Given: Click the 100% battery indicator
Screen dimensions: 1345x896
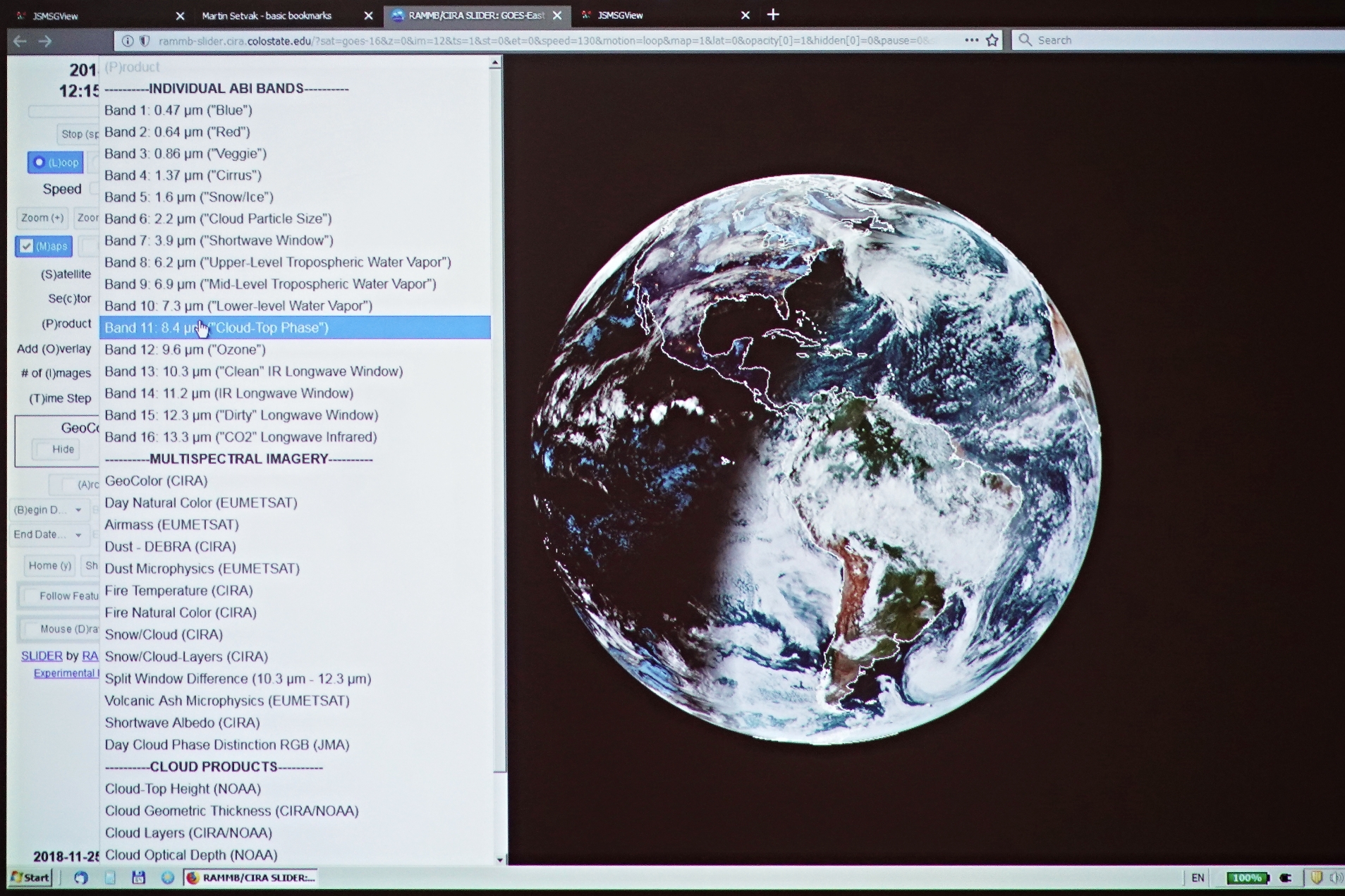Looking at the screenshot, I should click(x=1247, y=878).
